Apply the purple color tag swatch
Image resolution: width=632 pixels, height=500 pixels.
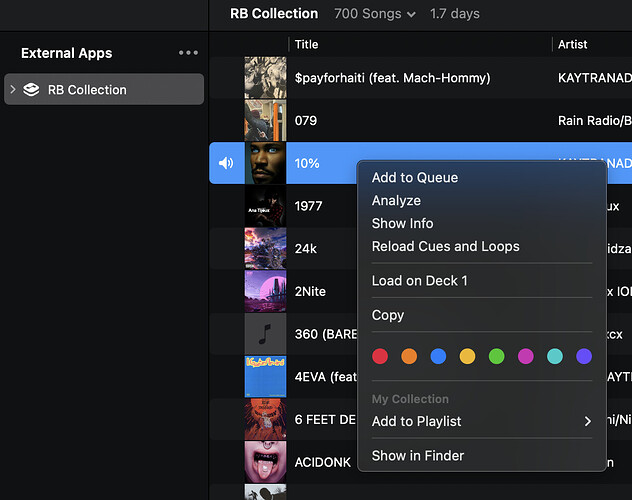pyautogui.click(x=584, y=356)
